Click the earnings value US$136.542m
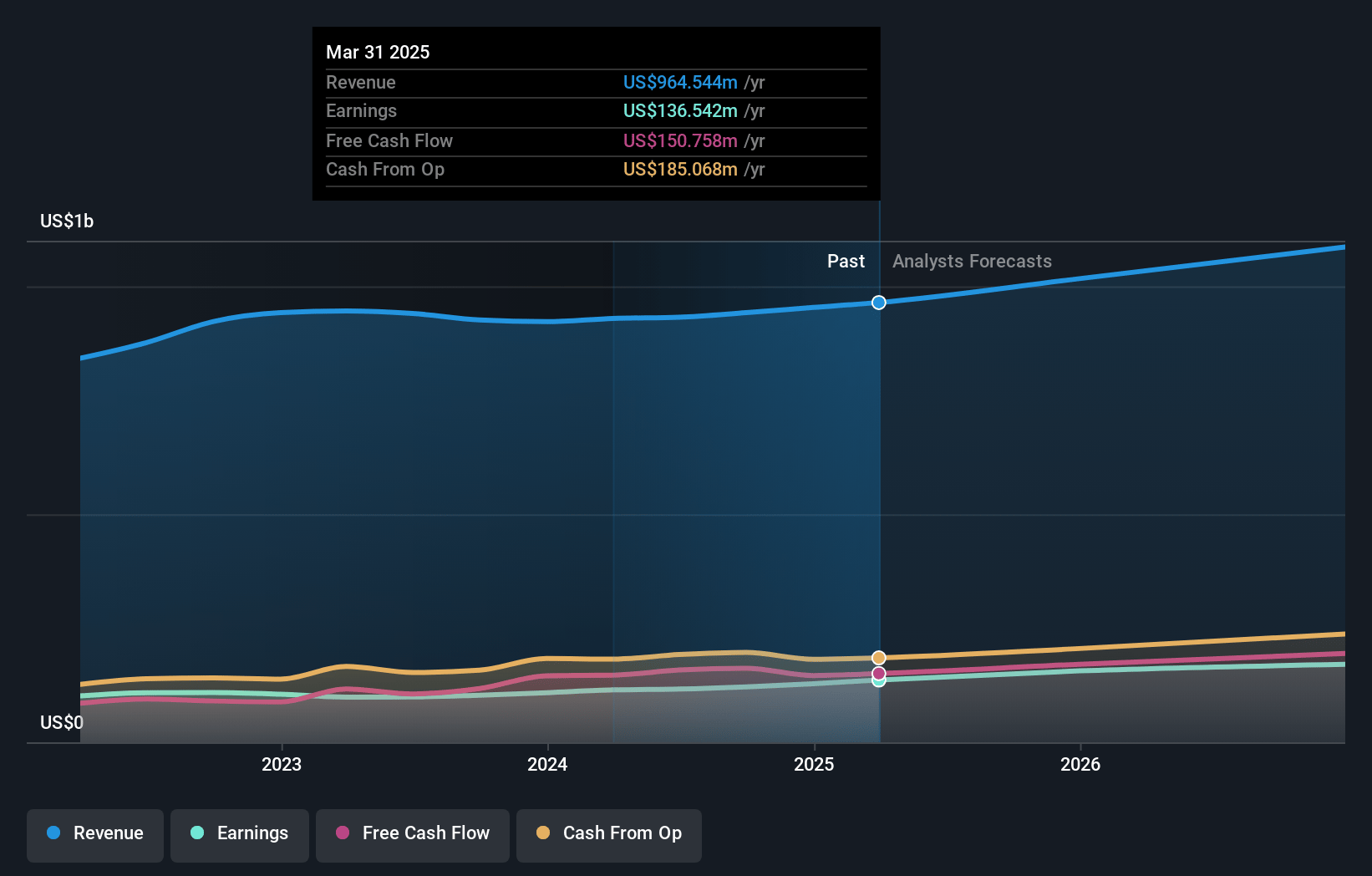1372x876 pixels. coord(680,110)
